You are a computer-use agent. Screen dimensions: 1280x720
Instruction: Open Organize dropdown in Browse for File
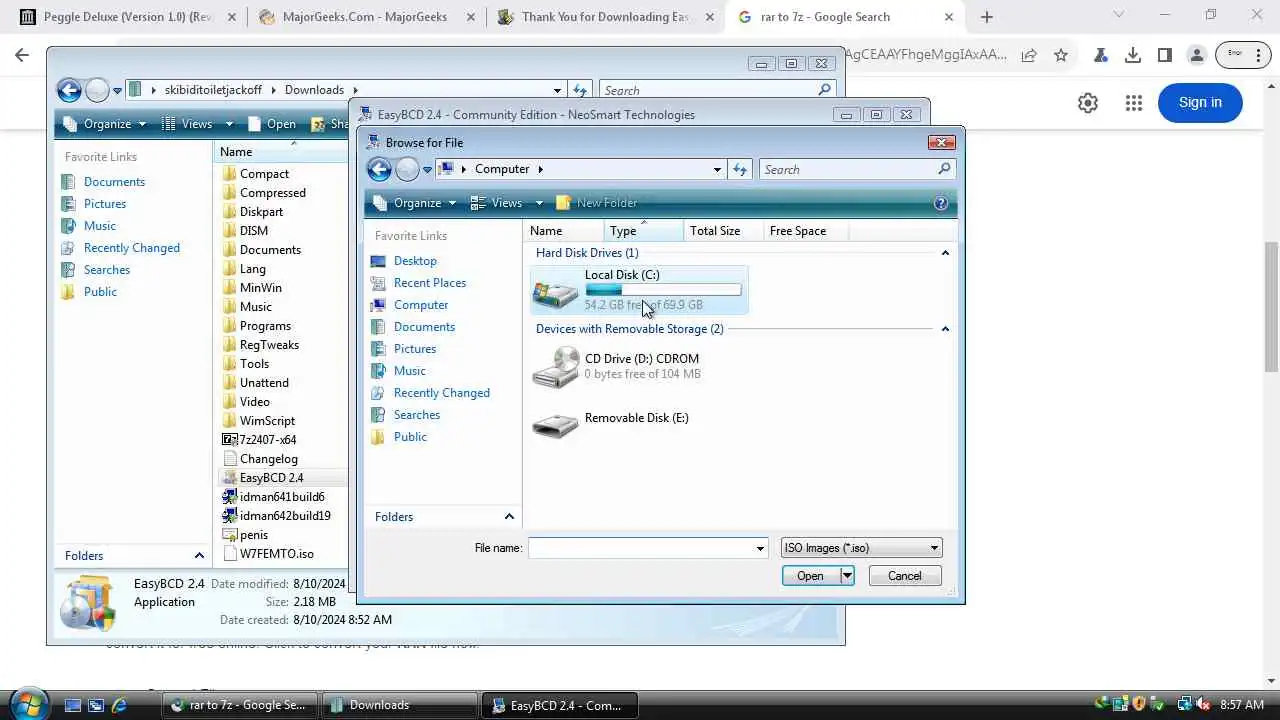(415, 203)
